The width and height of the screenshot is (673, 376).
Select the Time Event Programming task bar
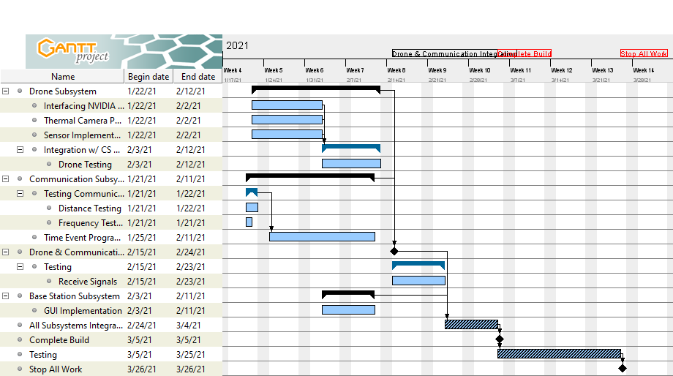[x=322, y=237]
